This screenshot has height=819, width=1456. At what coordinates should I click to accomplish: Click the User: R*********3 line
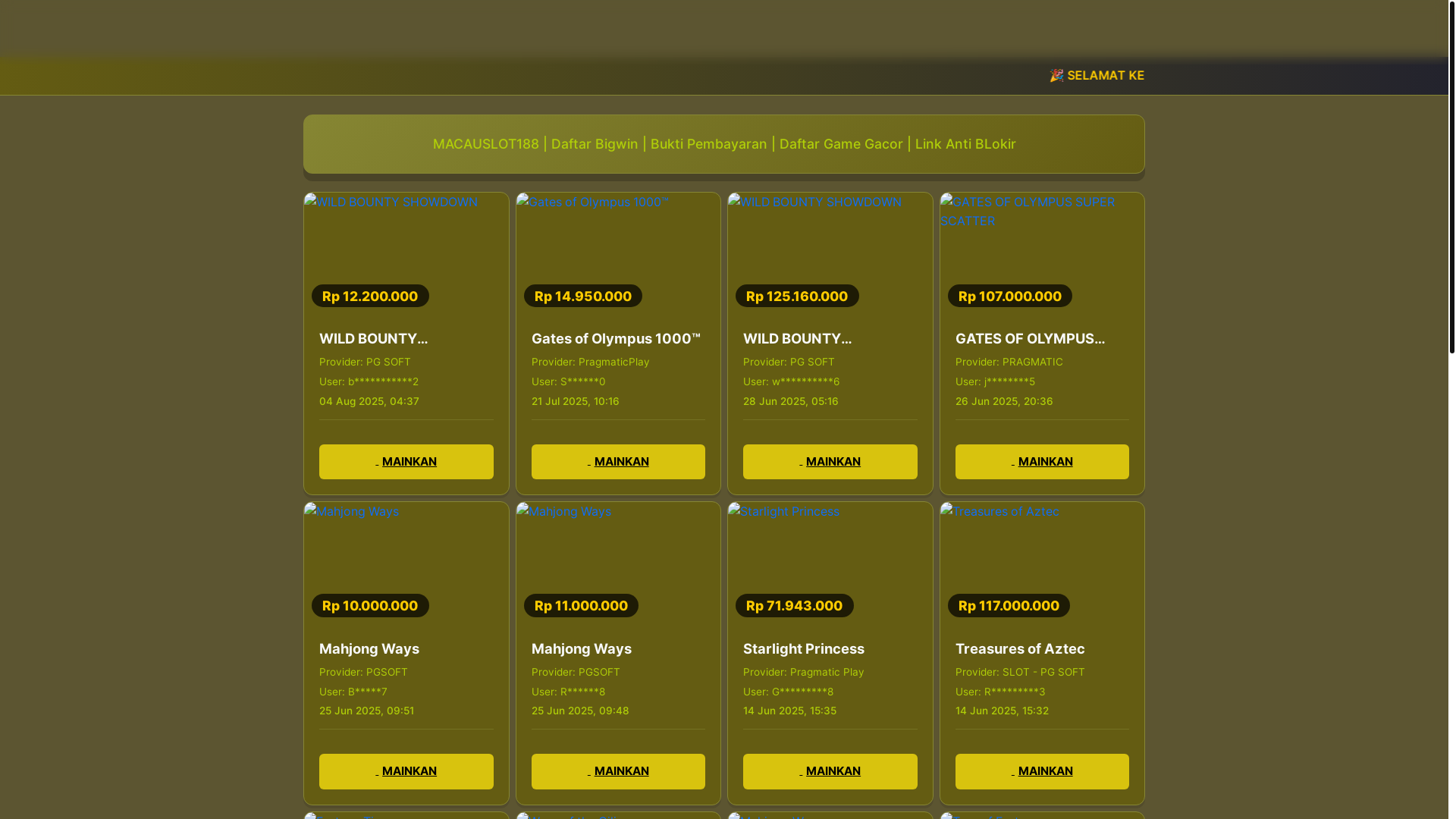(1000, 692)
